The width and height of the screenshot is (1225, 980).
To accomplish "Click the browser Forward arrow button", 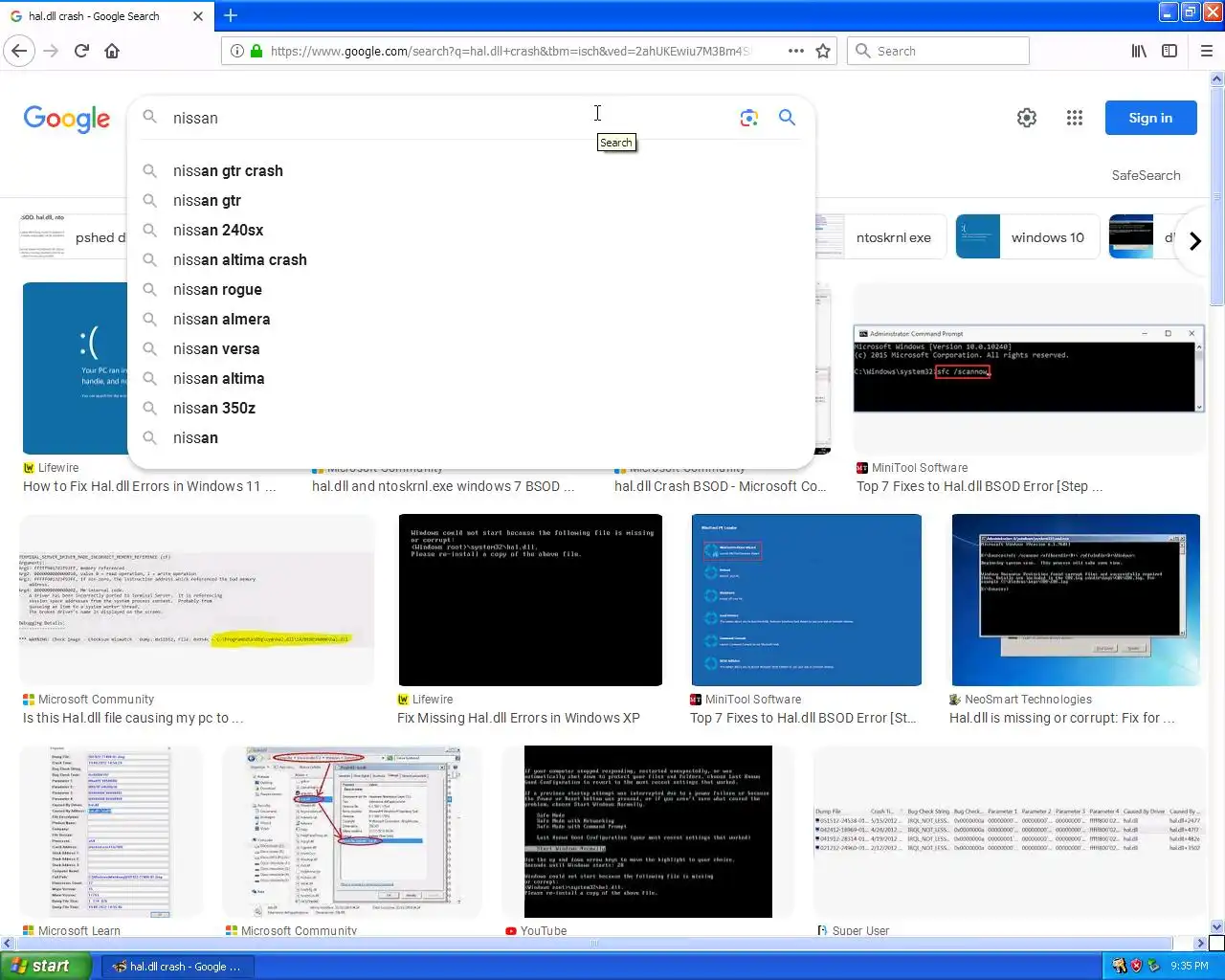I will coord(51,51).
